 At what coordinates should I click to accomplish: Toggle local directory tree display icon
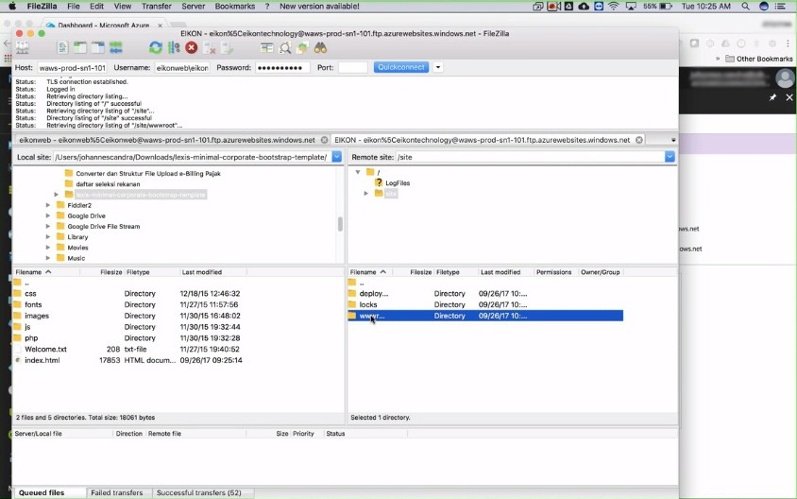80,48
